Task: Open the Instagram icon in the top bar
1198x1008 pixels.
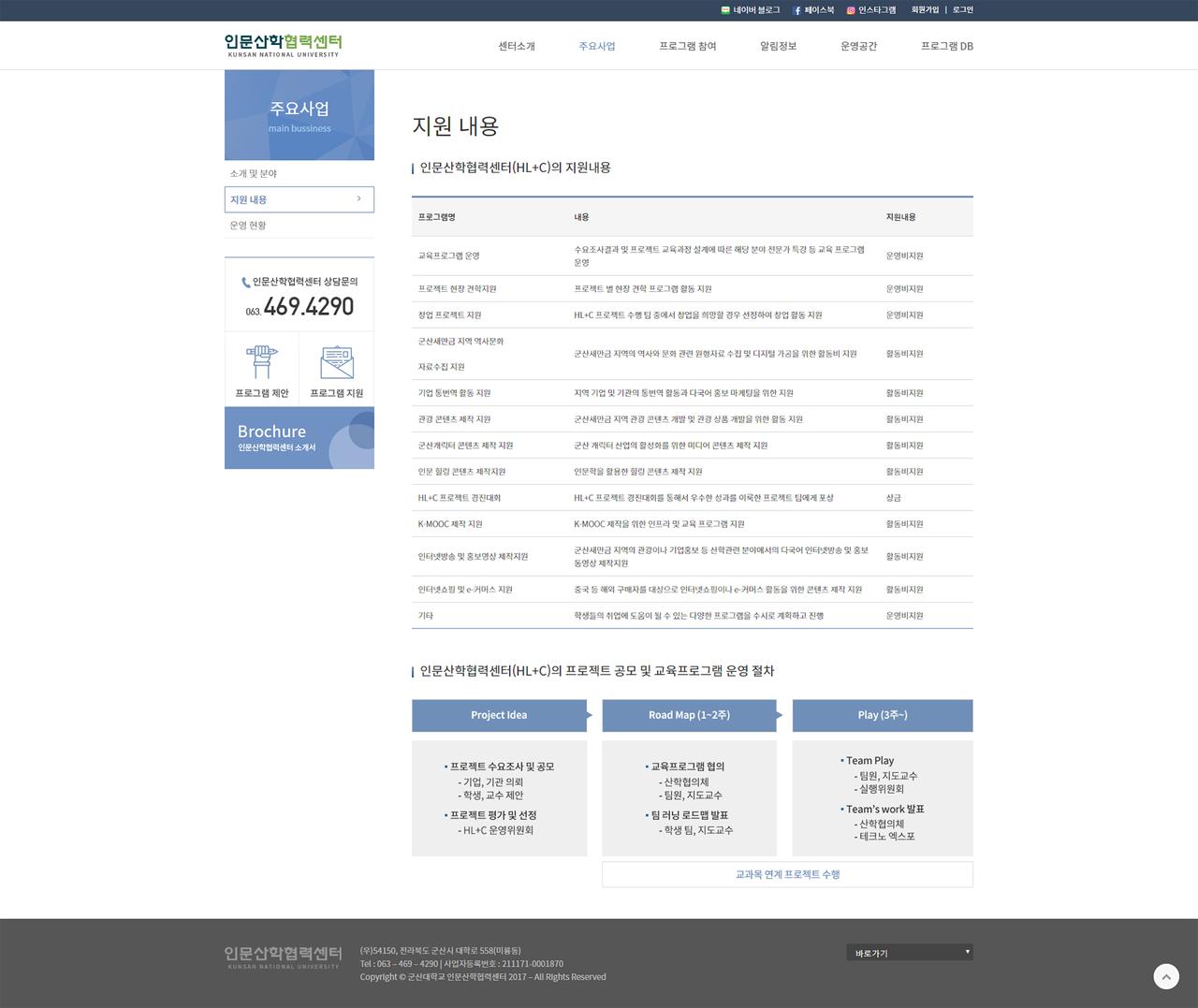Action: click(x=851, y=10)
